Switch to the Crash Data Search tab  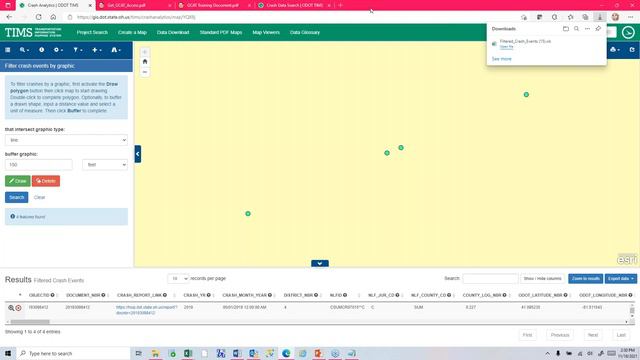point(294,5)
